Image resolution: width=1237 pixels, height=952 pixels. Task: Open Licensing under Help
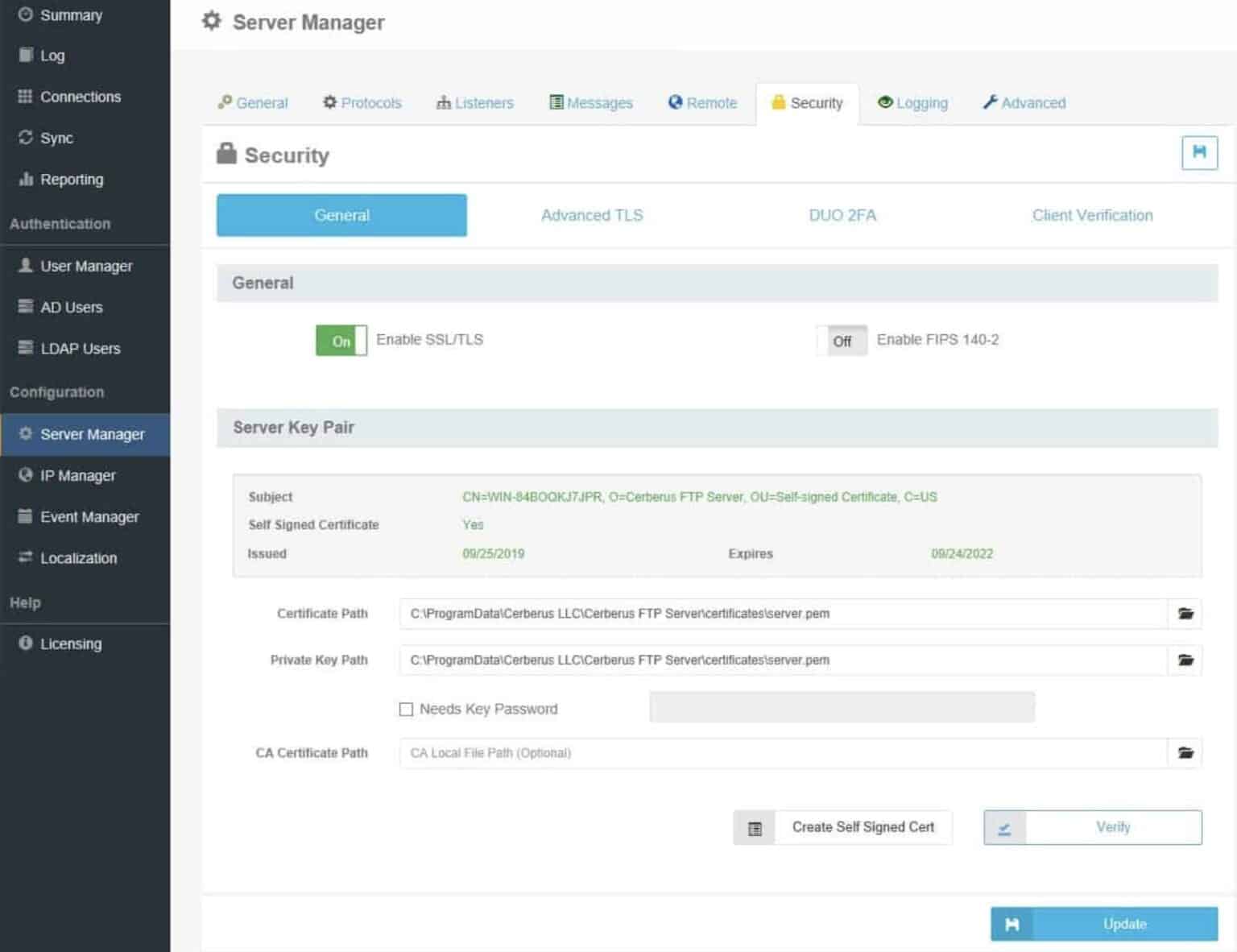71,644
